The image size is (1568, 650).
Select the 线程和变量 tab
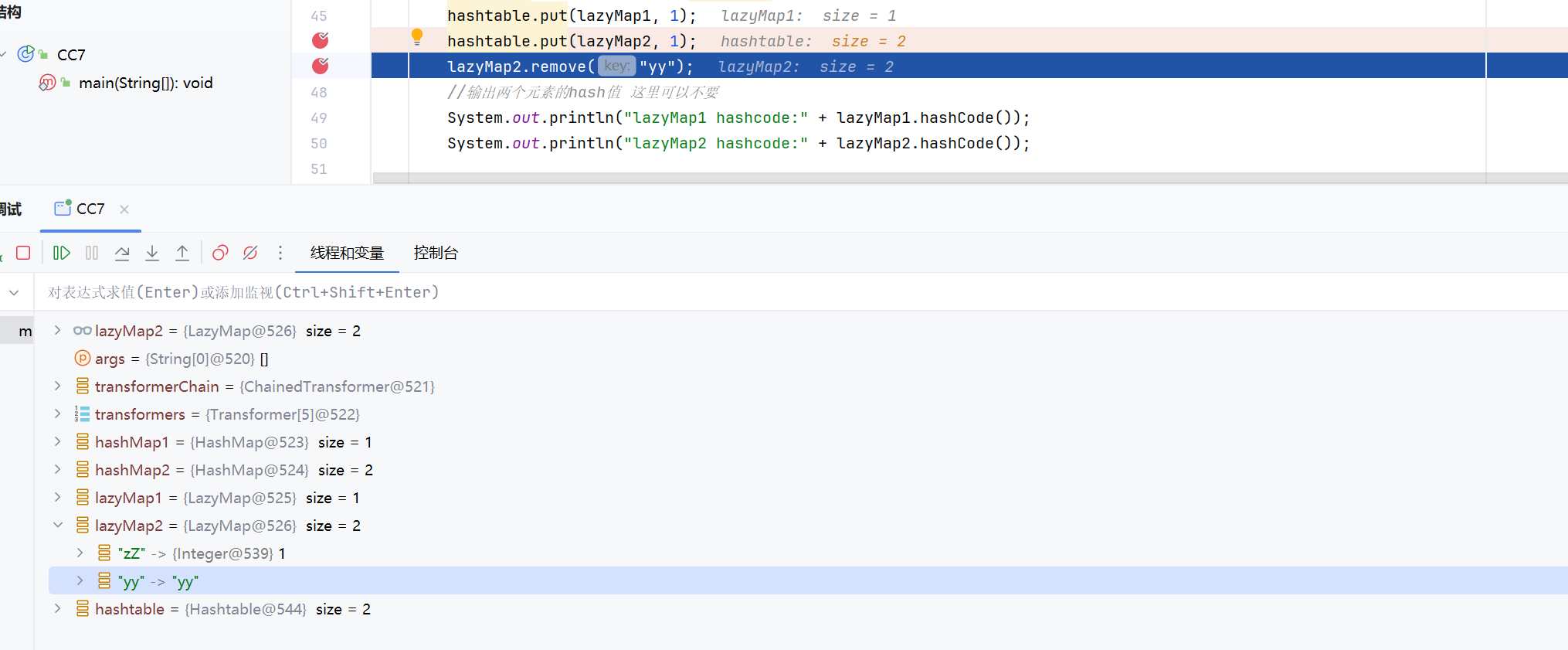coord(347,253)
